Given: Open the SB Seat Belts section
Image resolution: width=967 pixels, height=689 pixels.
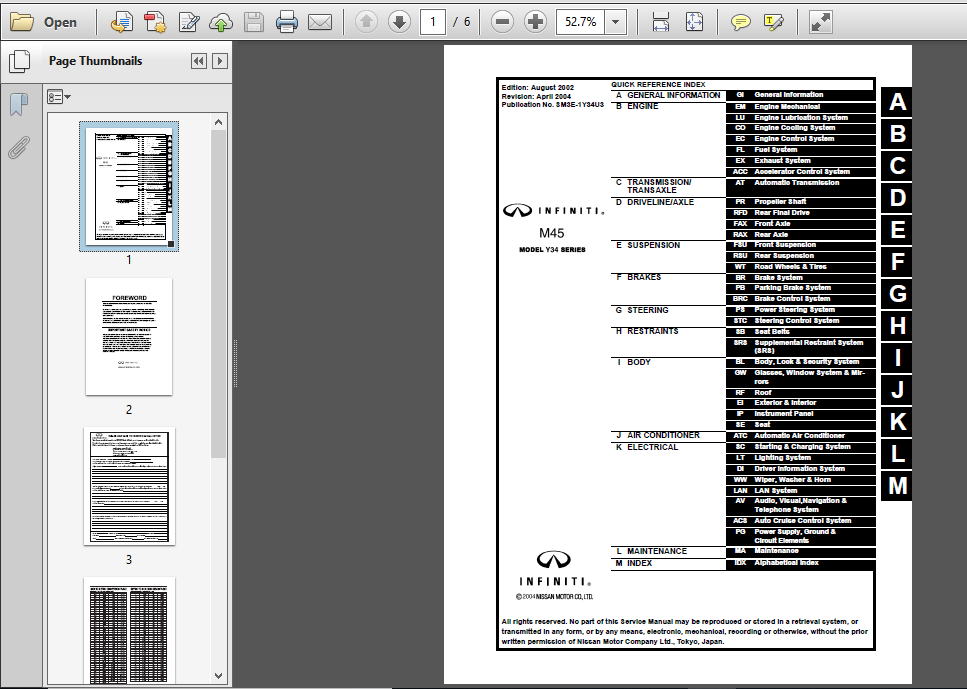Looking at the screenshot, I should [800, 332].
